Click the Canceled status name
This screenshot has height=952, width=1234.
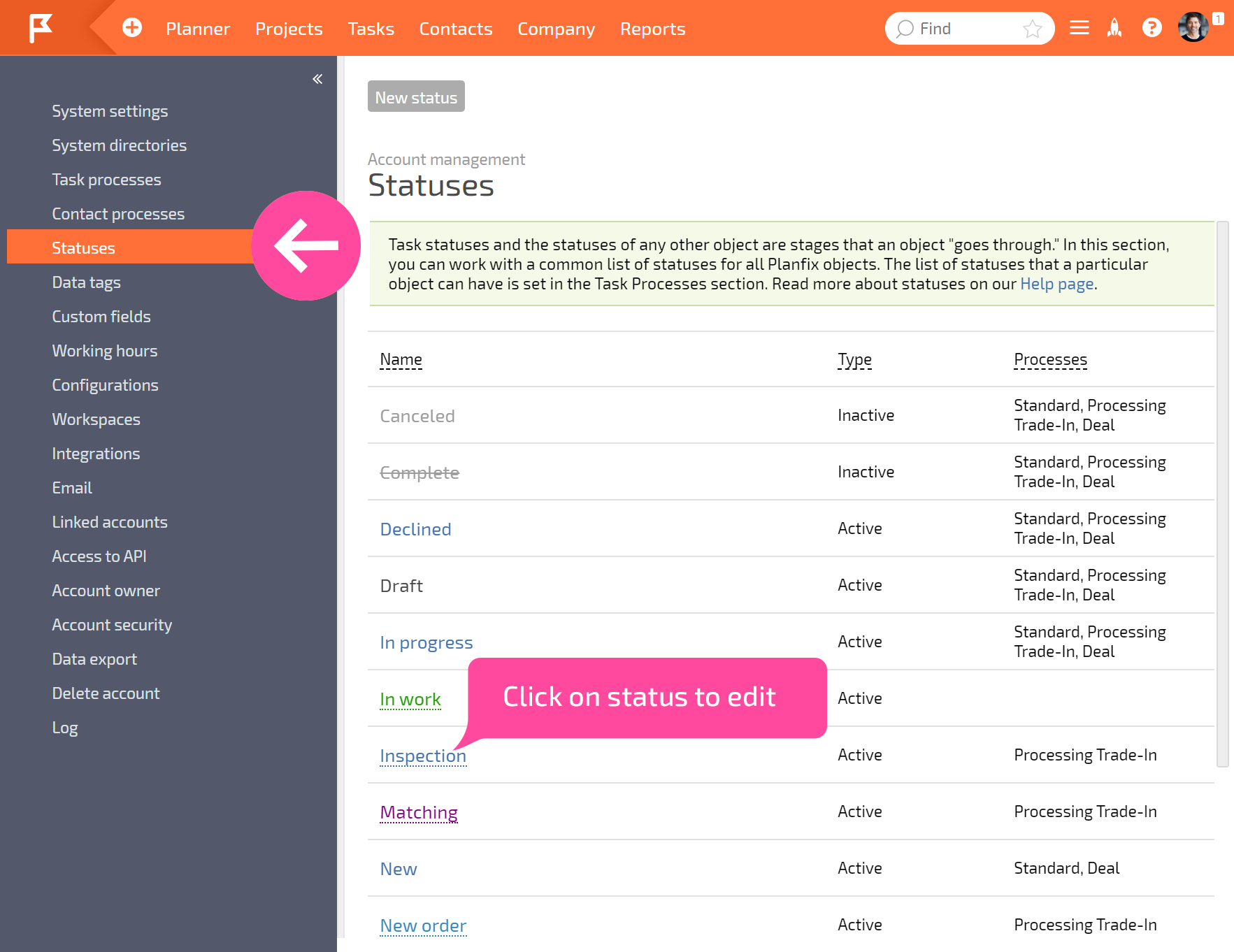click(x=417, y=416)
